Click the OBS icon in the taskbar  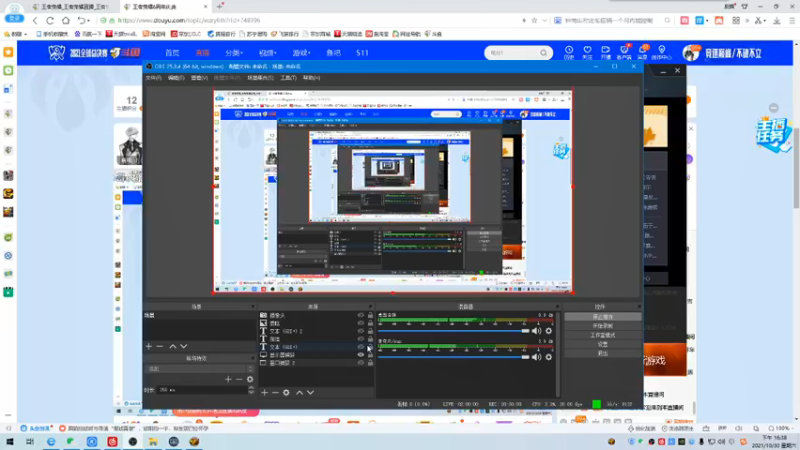[x=133, y=441]
